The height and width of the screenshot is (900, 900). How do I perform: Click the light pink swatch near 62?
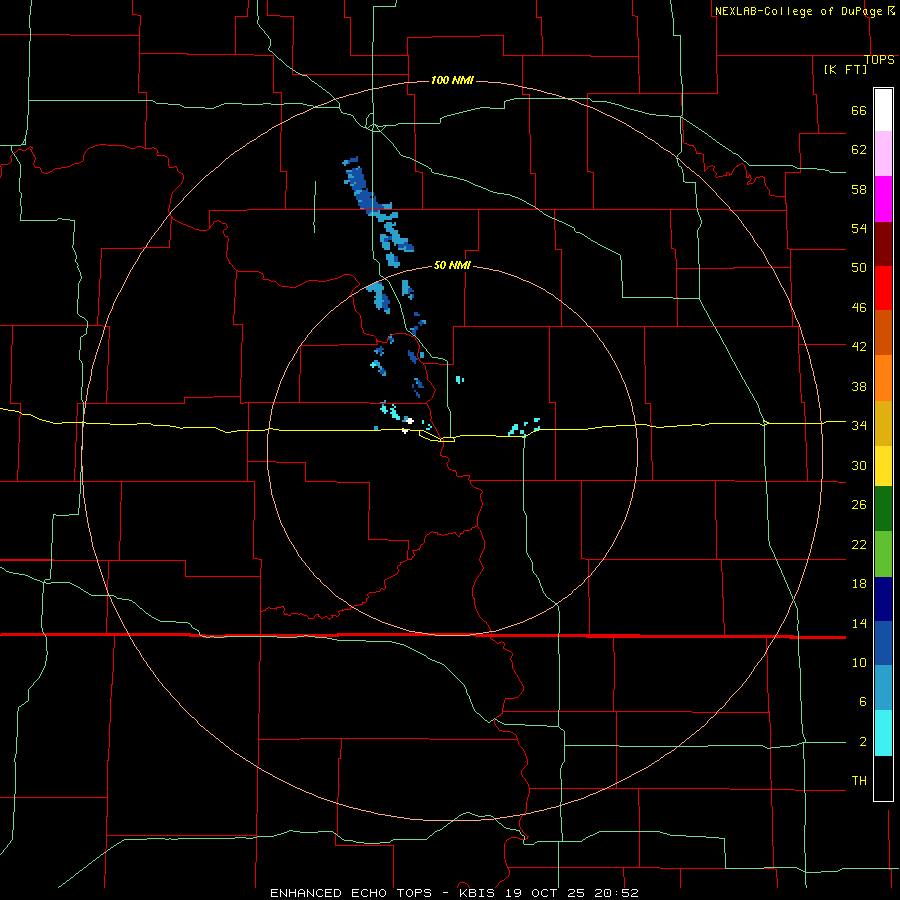[x=883, y=153]
